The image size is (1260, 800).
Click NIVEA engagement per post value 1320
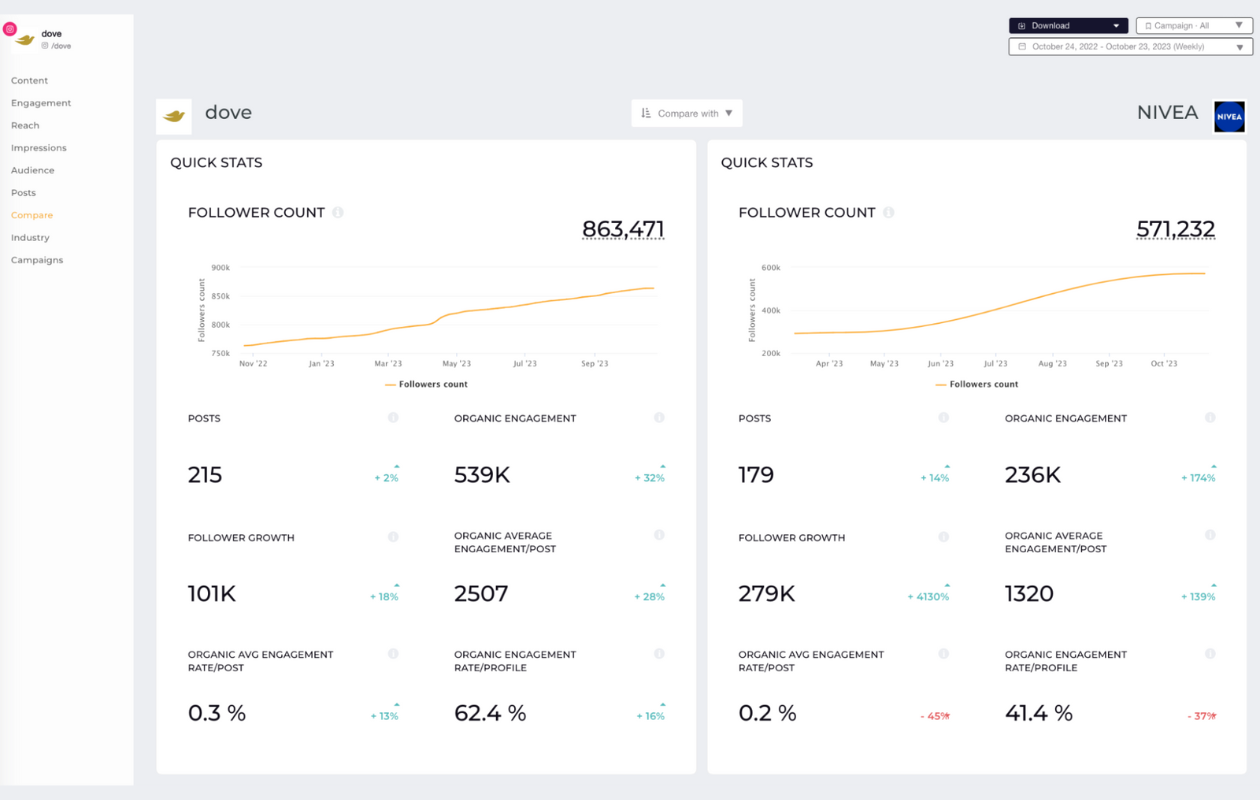(1029, 594)
